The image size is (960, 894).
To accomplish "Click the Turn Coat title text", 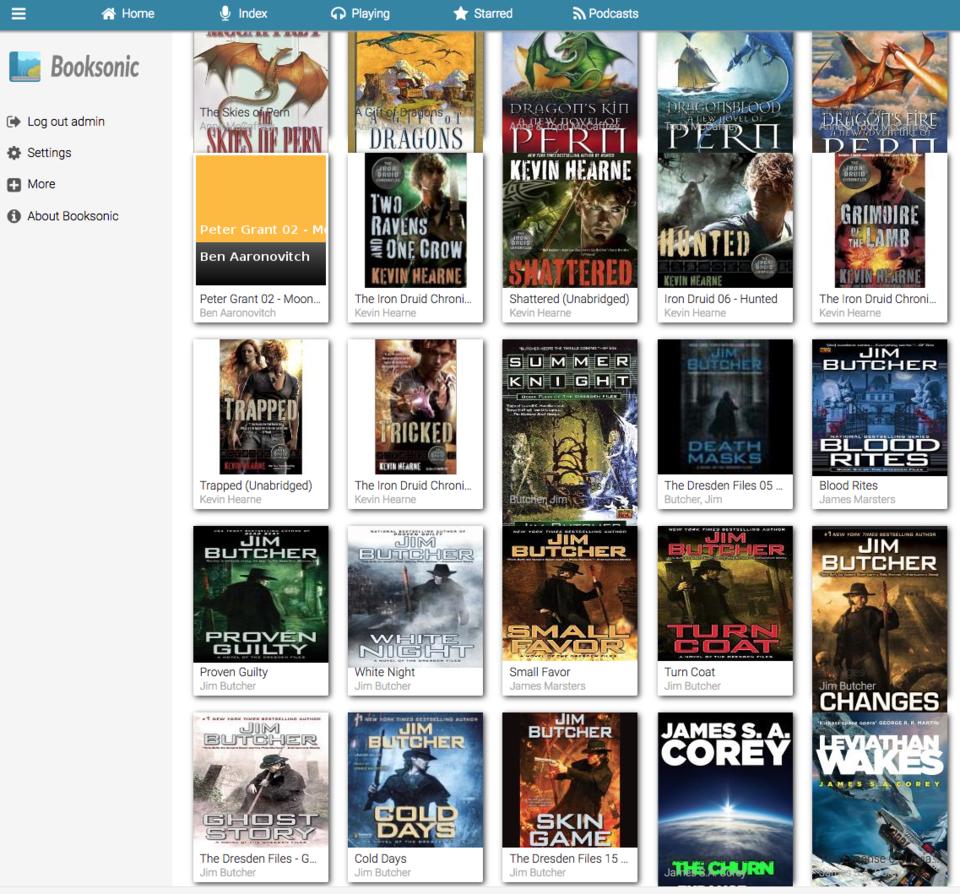I will (690, 672).
